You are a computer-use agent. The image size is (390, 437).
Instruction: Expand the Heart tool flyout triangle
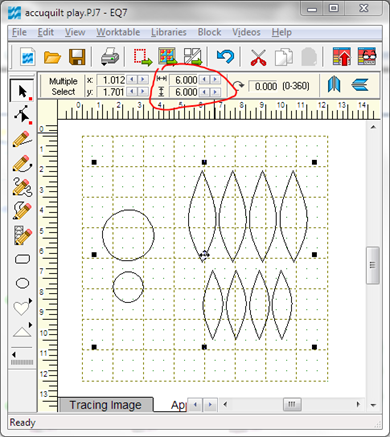[31, 301]
